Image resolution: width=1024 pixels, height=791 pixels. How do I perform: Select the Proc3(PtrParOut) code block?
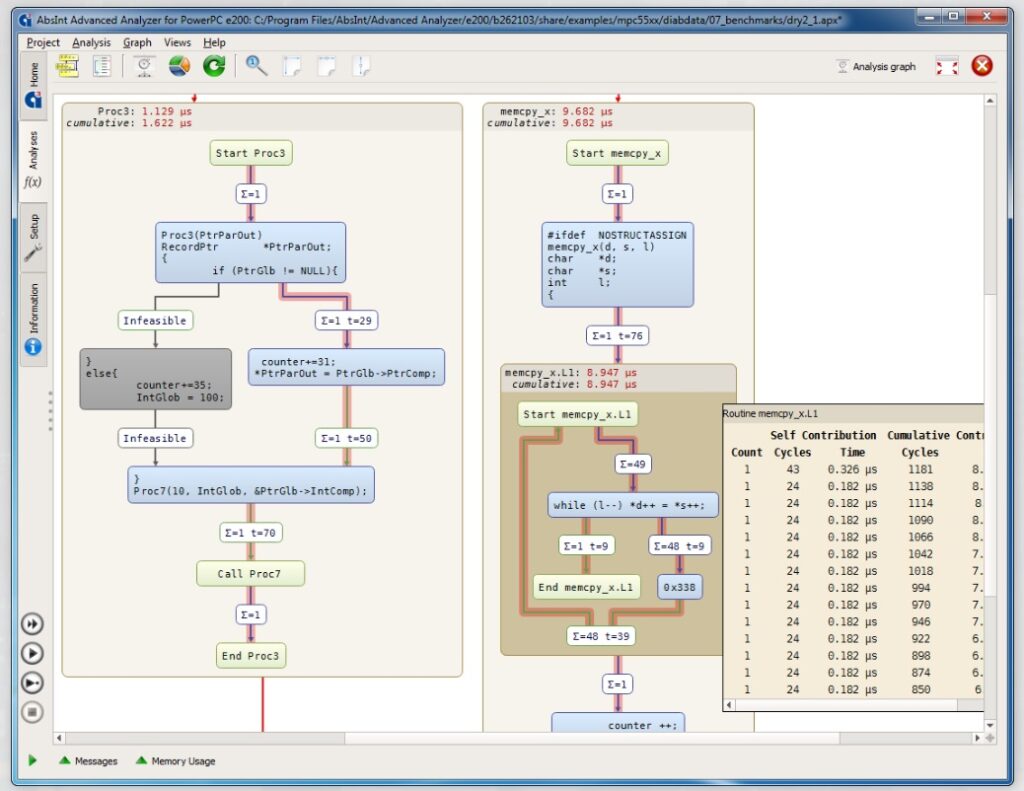(x=251, y=252)
